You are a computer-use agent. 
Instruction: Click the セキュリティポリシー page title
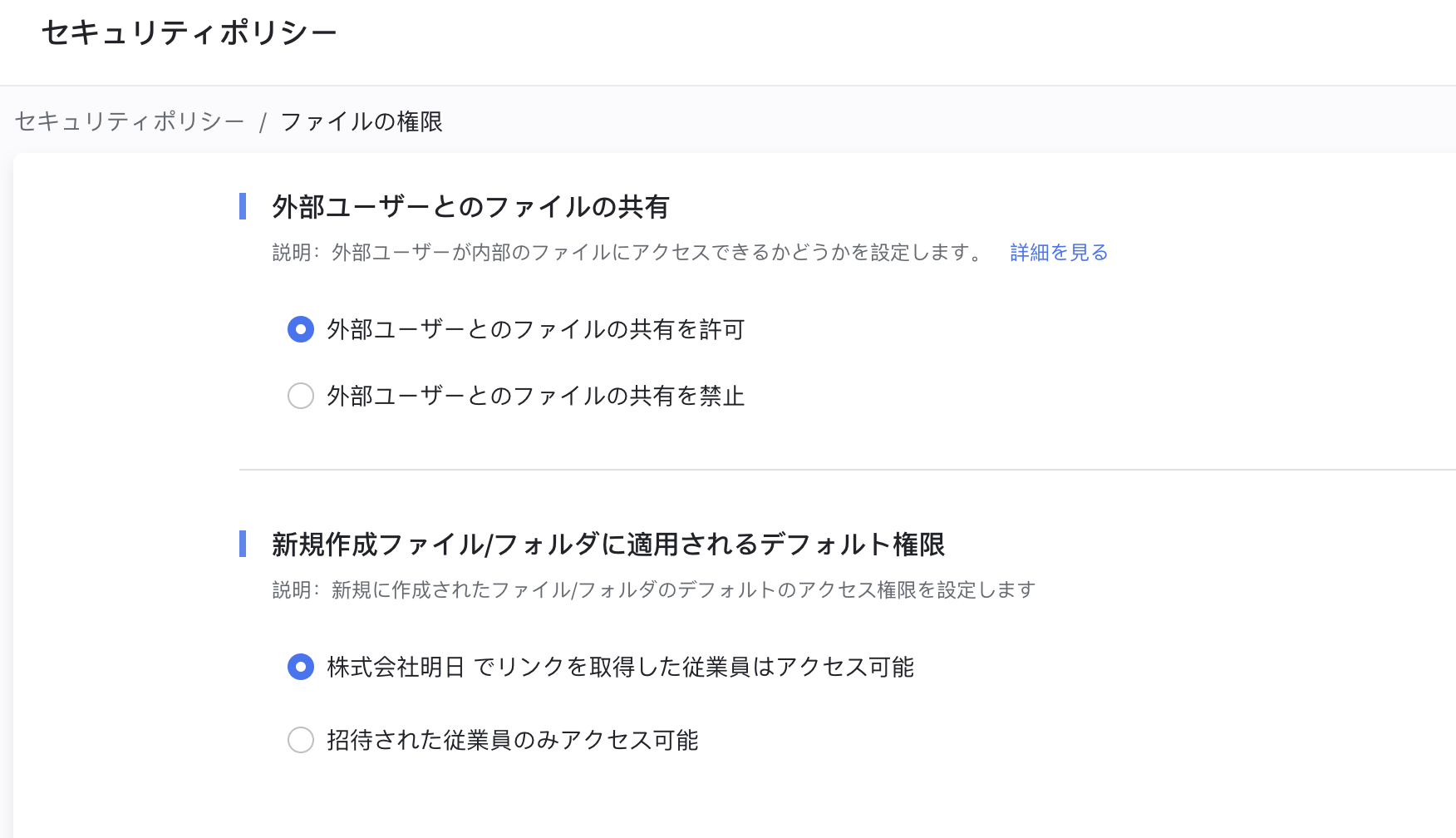189,33
